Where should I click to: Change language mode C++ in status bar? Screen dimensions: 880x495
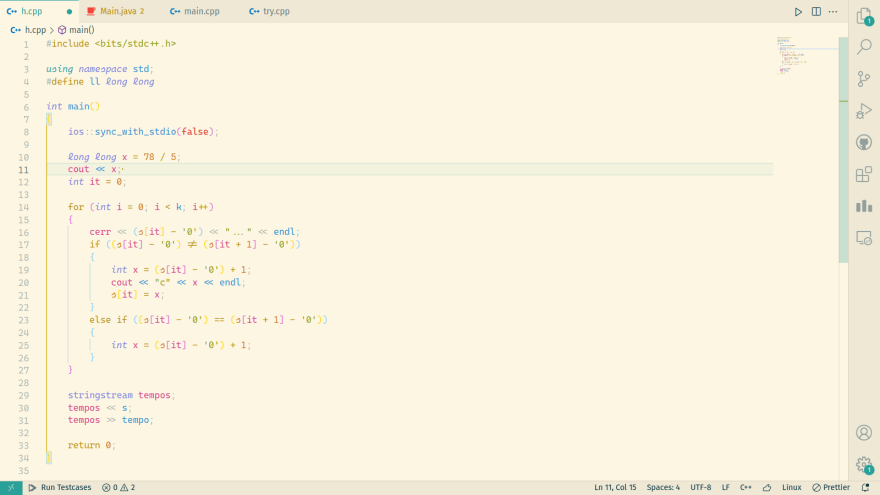(745, 488)
